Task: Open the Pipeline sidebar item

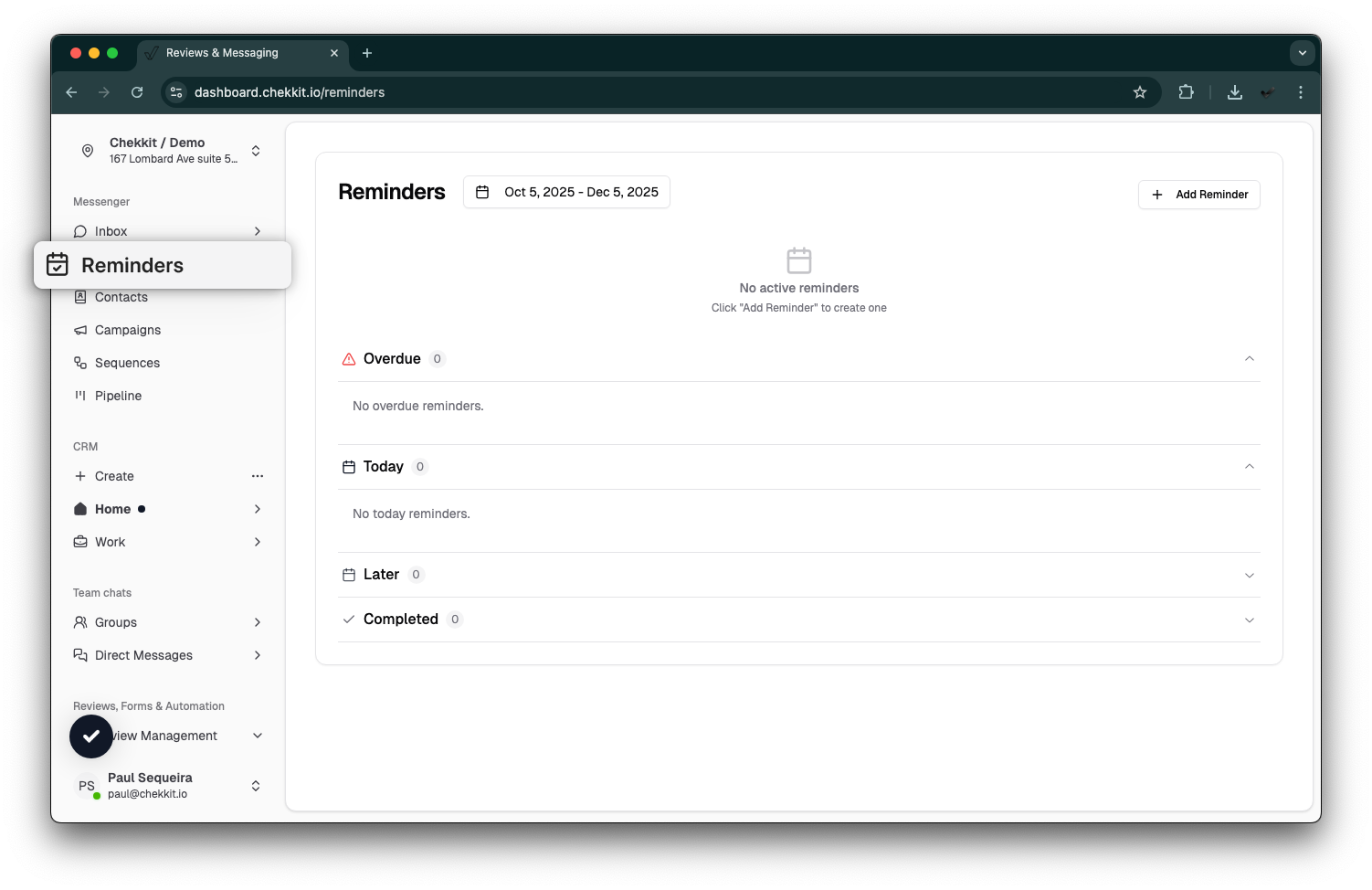Action: [x=168, y=396]
